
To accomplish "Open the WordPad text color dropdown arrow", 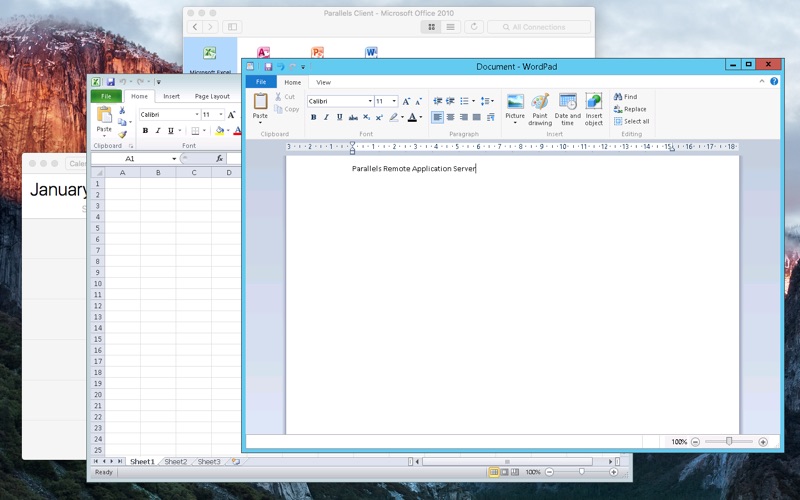I will 420,117.
